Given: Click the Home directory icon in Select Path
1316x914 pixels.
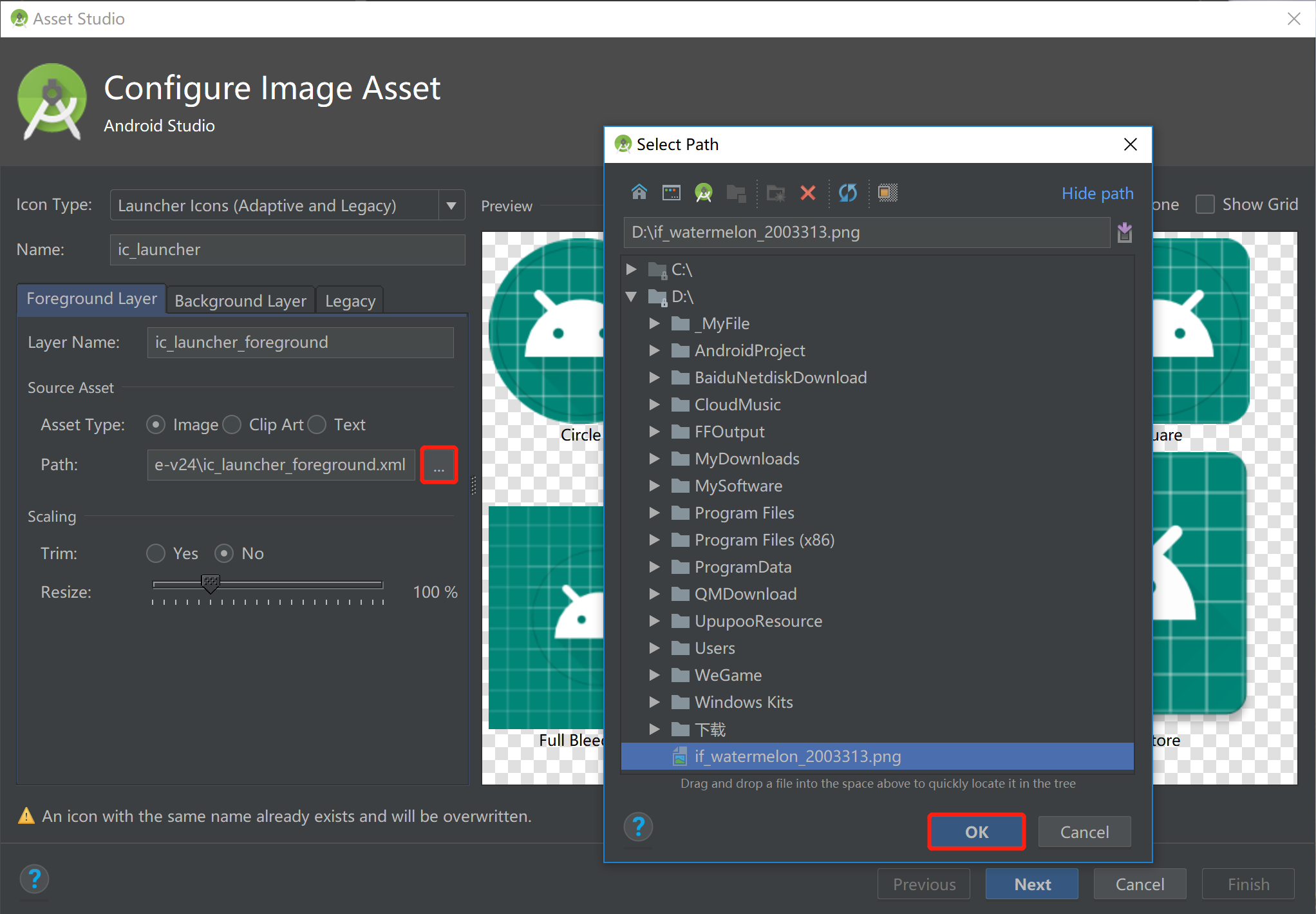Looking at the screenshot, I should point(639,192).
